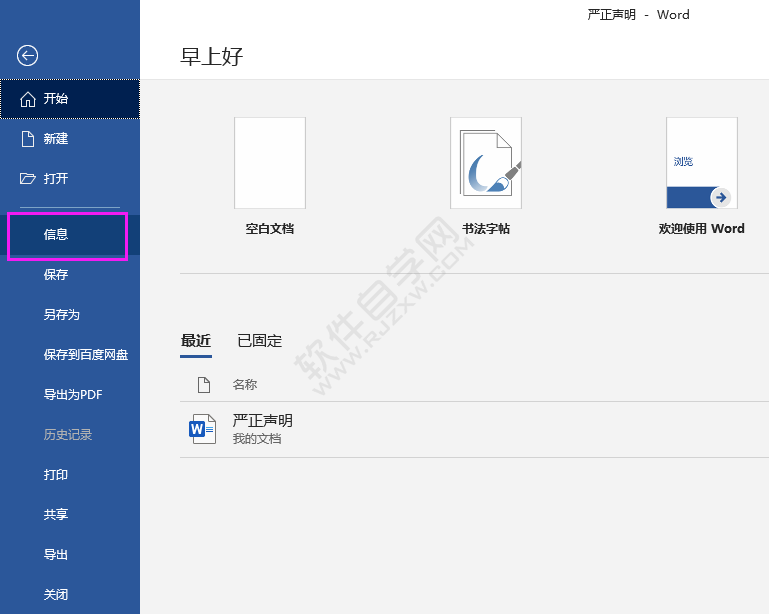
Task: Click the 欢迎使用 Word label
Action: tap(702, 229)
